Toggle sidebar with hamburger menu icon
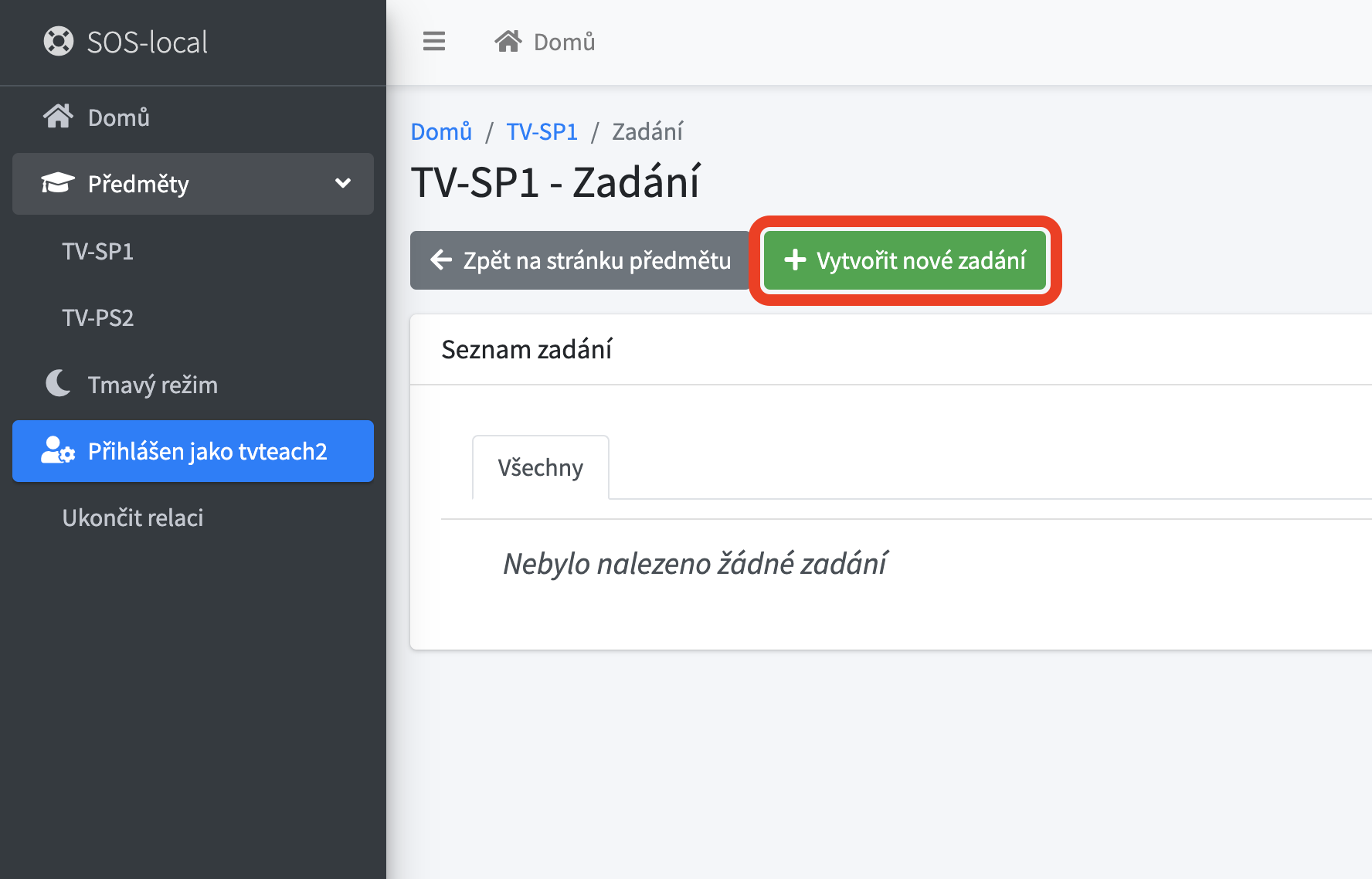The width and height of the screenshot is (1372, 879). (x=434, y=42)
